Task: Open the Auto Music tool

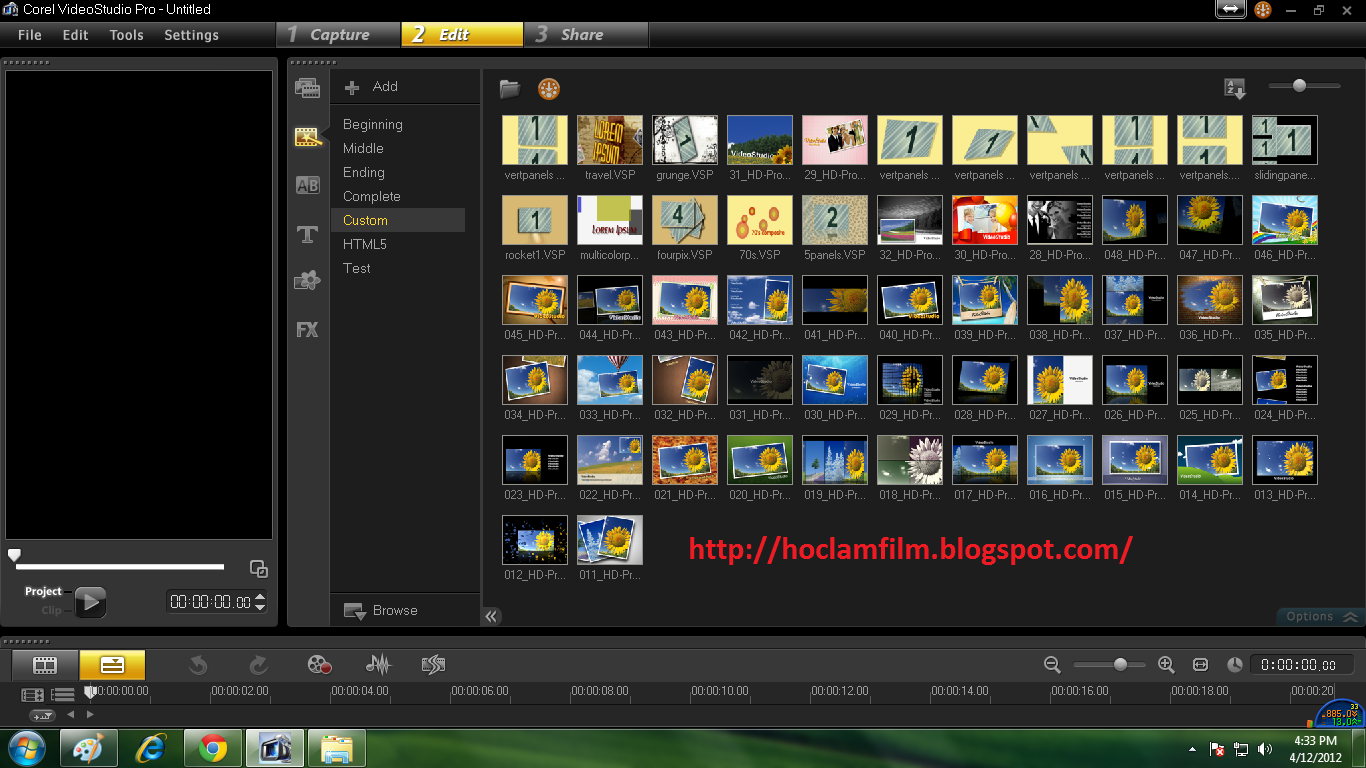Action: coord(433,664)
